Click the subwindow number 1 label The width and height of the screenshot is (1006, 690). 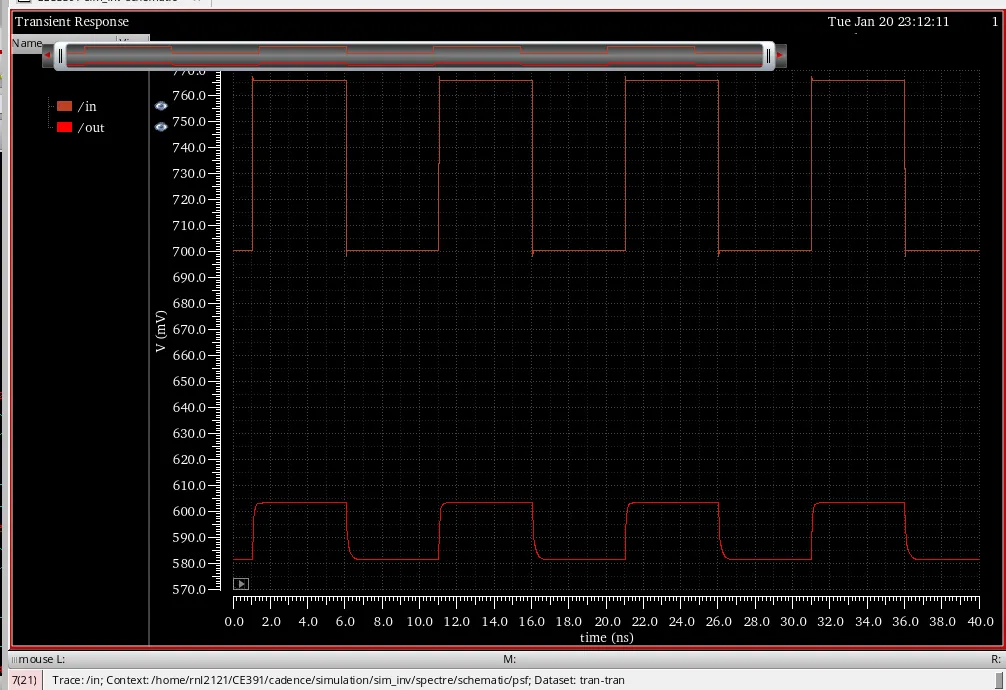994,21
